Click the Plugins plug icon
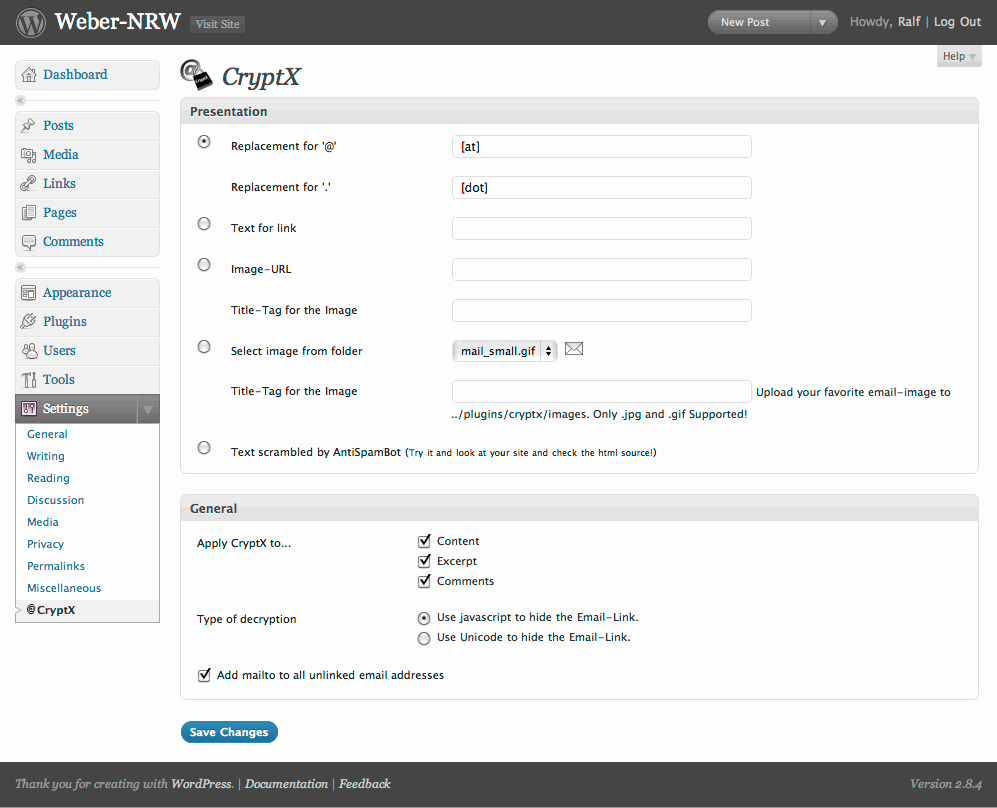Image resolution: width=997 pixels, height=808 pixels. 29,322
